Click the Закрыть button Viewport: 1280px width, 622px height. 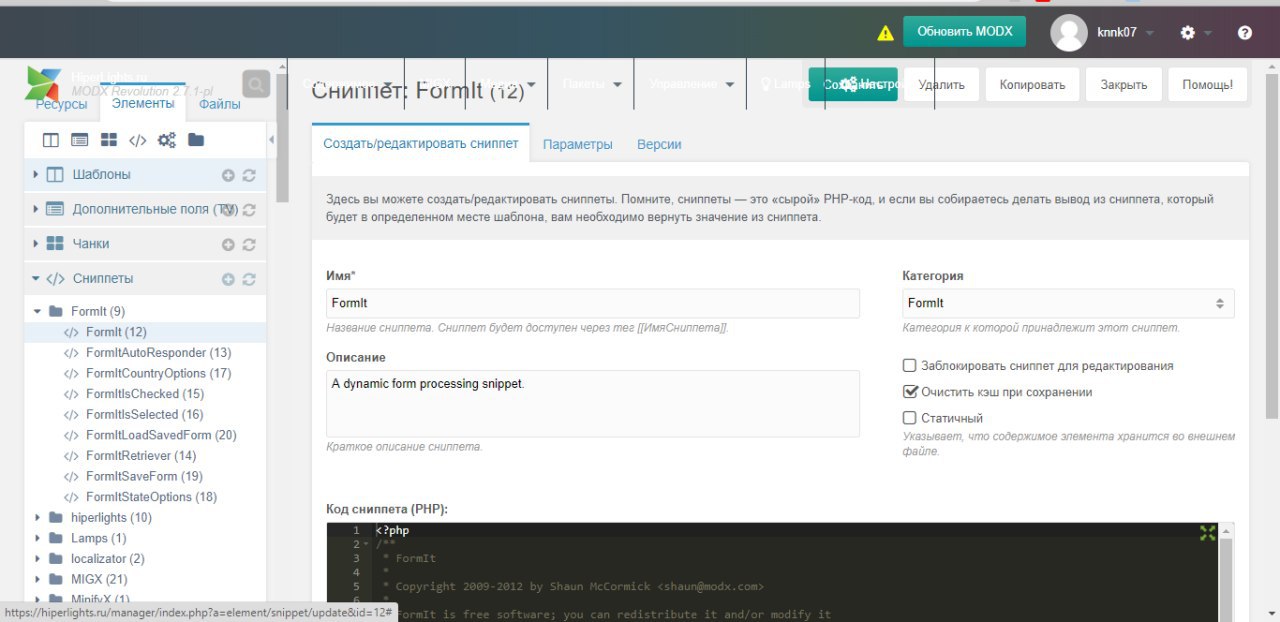point(1124,85)
